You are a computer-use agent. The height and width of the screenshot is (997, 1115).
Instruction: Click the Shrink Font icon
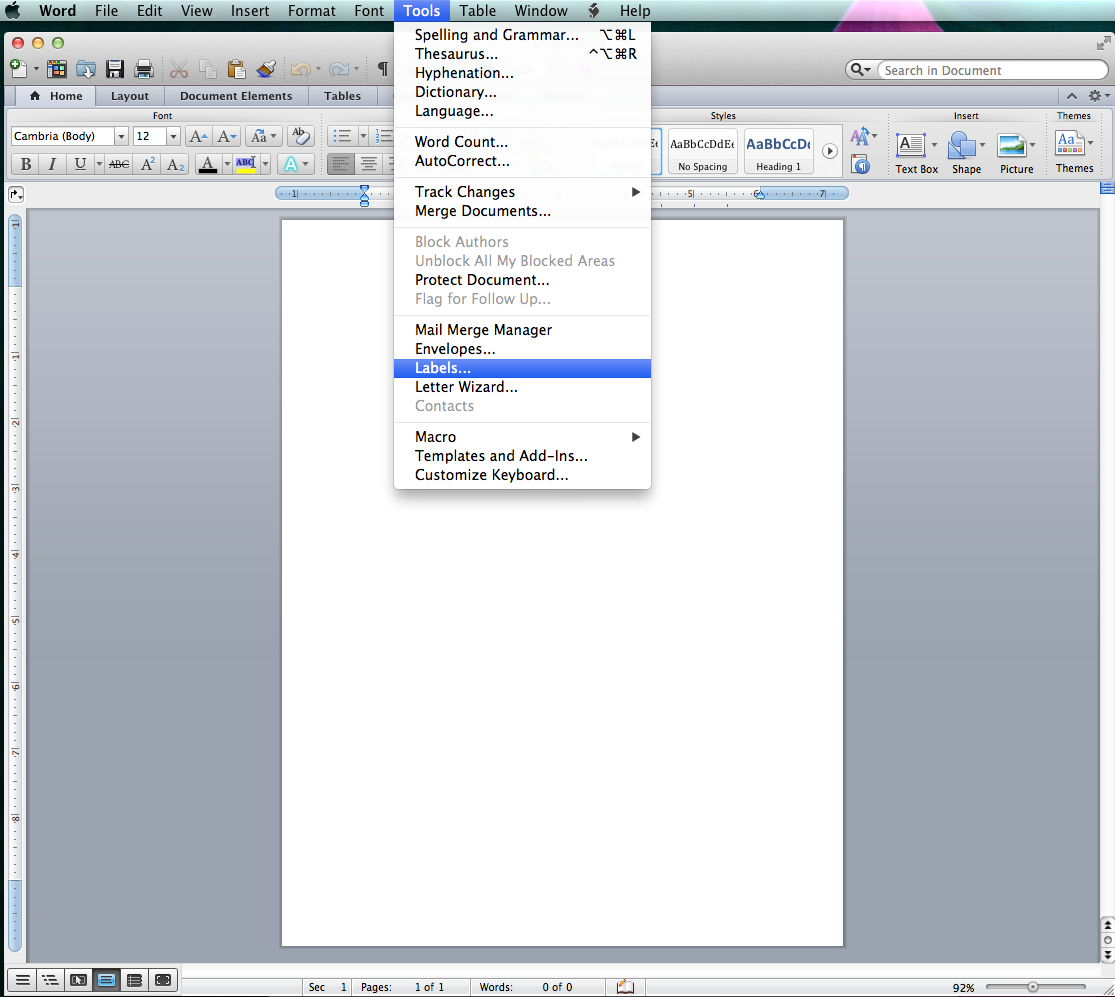pyautogui.click(x=227, y=136)
